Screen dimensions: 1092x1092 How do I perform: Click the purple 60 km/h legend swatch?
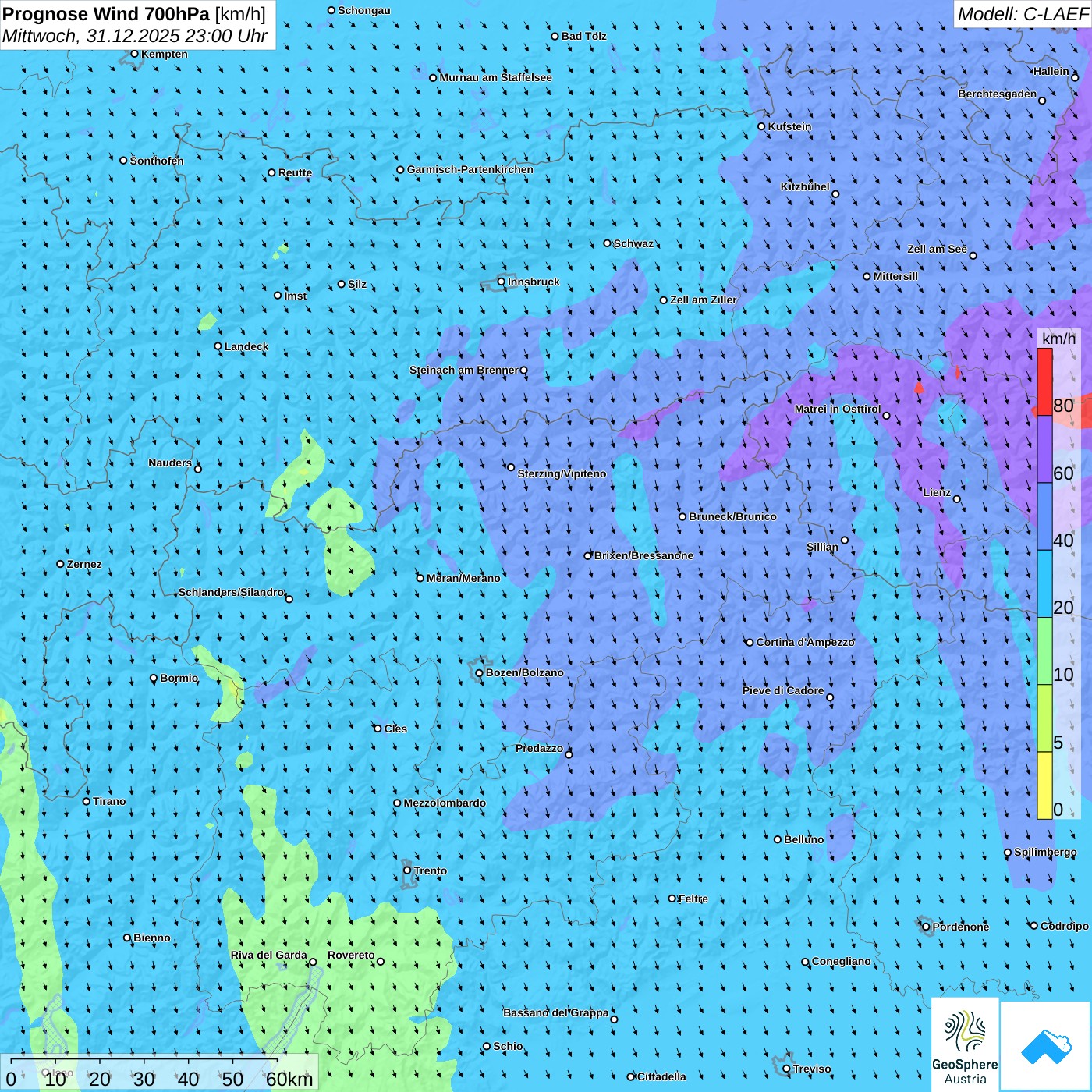pyautogui.click(x=1044, y=449)
